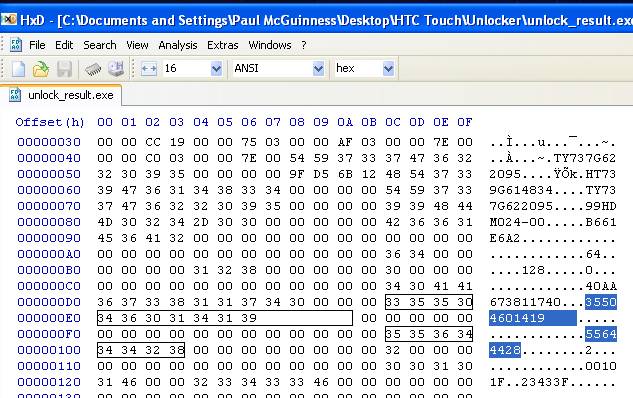This screenshot has height=398, width=633.
Task: Click decoded text TY737G62 in row 00000040
Action: click(x=585, y=158)
